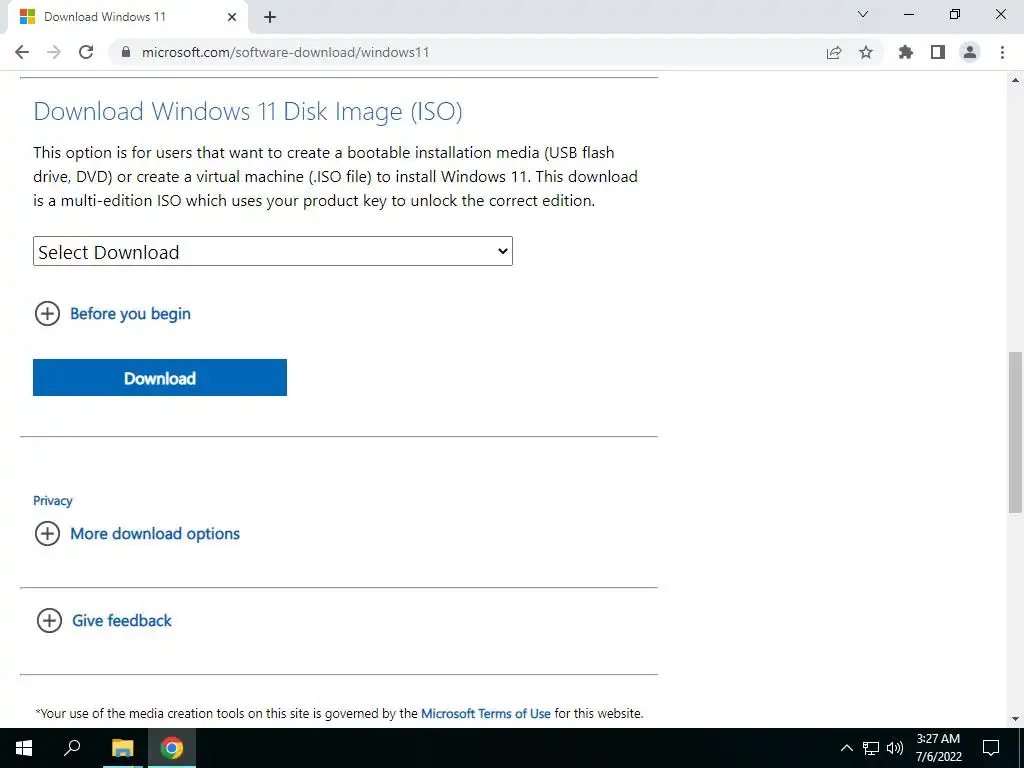The image size is (1024, 768).
Task: Reload the page with the refresh icon
Action: pyautogui.click(x=86, y=52)
